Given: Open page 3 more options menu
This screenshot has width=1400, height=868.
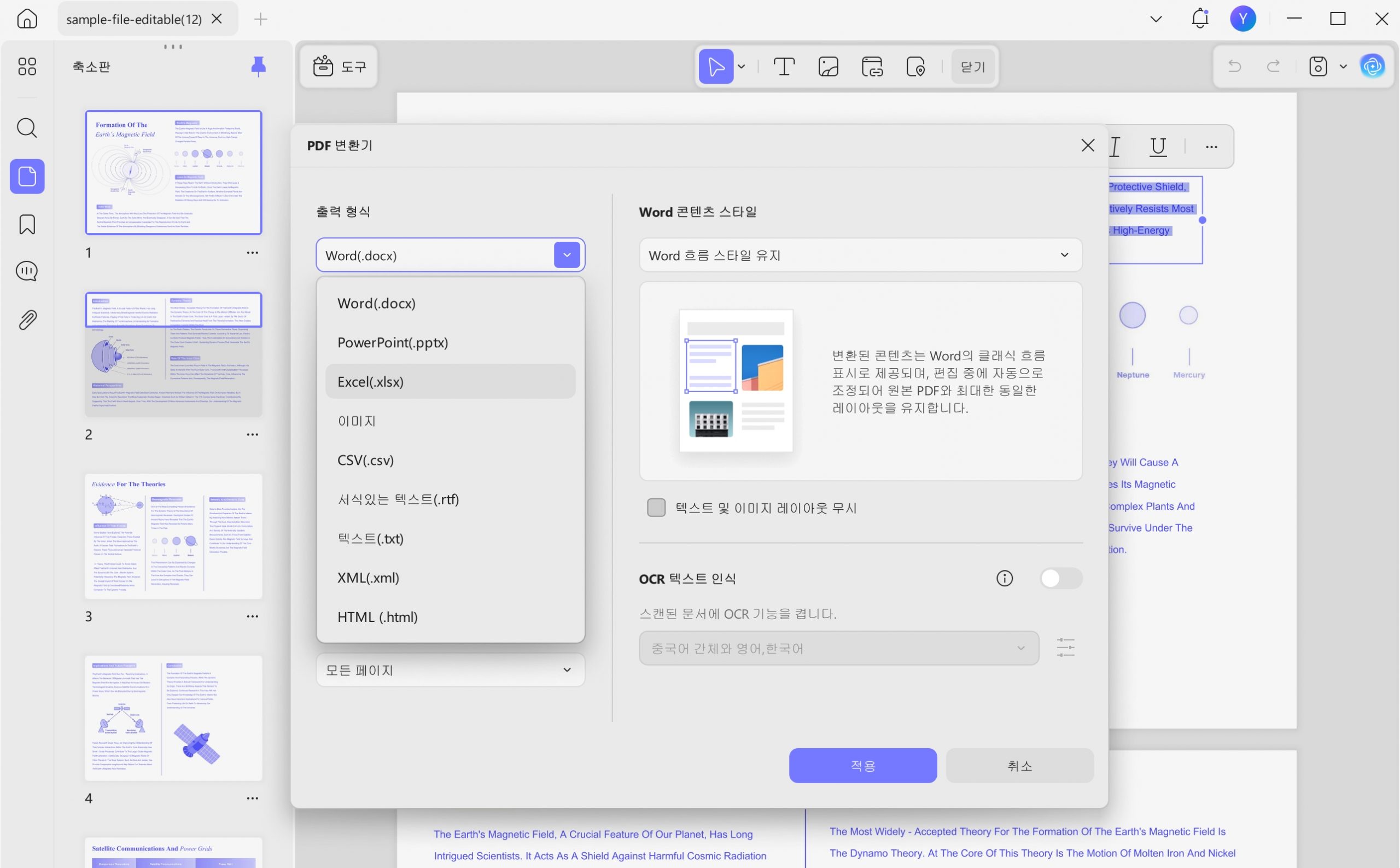Looking at the screenshot, I should tap(252, 616).
